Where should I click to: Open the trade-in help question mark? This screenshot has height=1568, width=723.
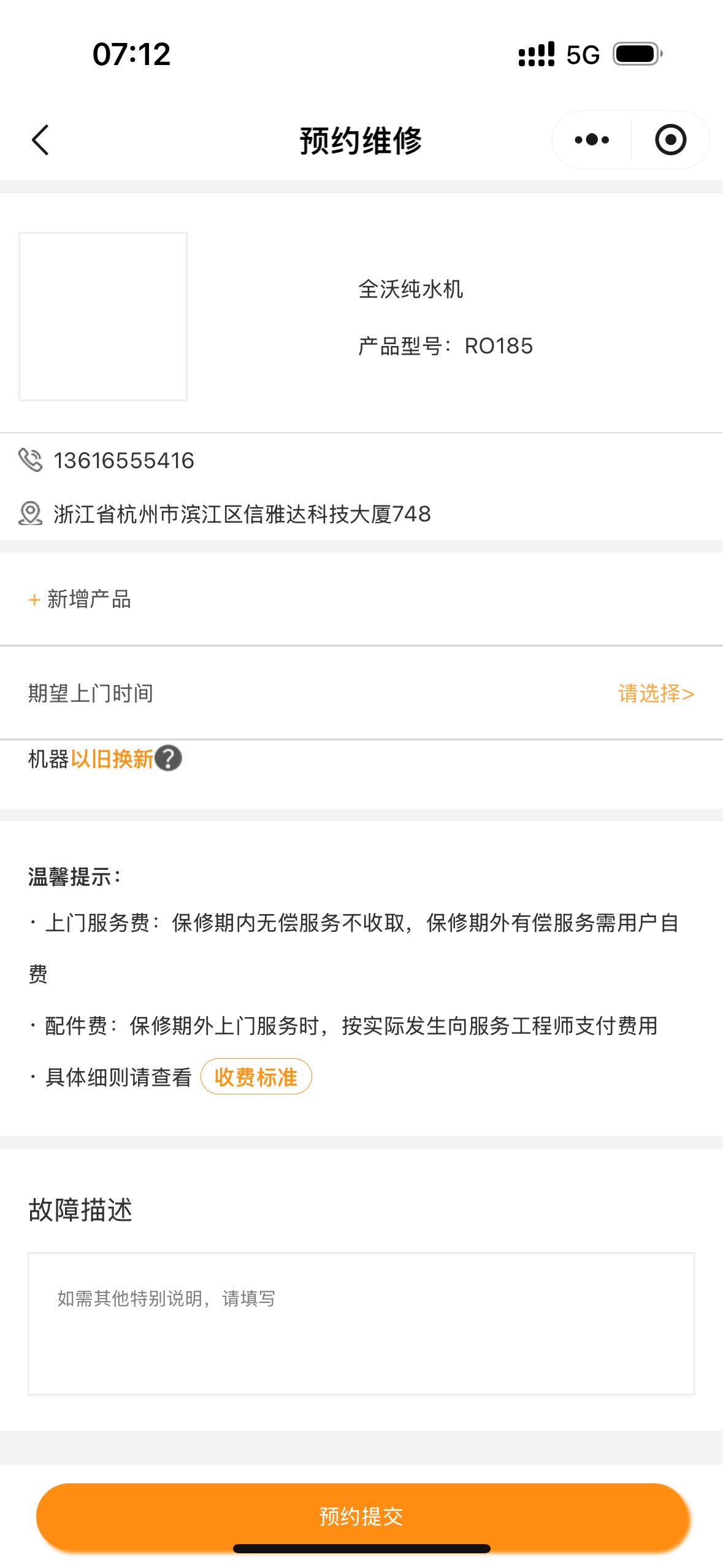168,758
